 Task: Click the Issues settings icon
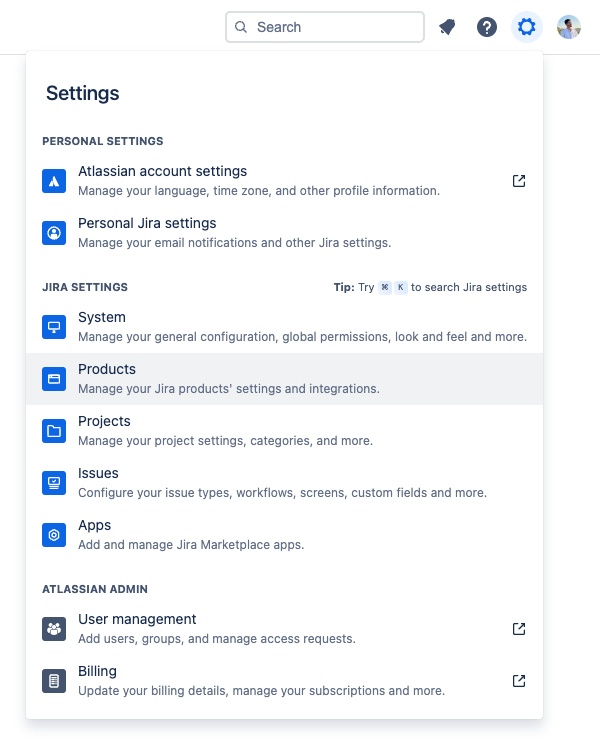[x=54, y=483]
